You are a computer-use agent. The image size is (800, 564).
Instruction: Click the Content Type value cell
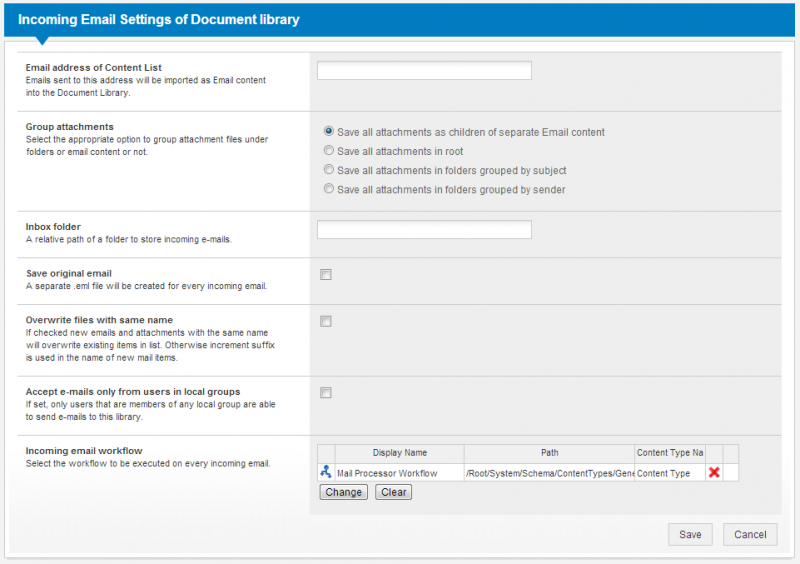[x=670, y=473]
